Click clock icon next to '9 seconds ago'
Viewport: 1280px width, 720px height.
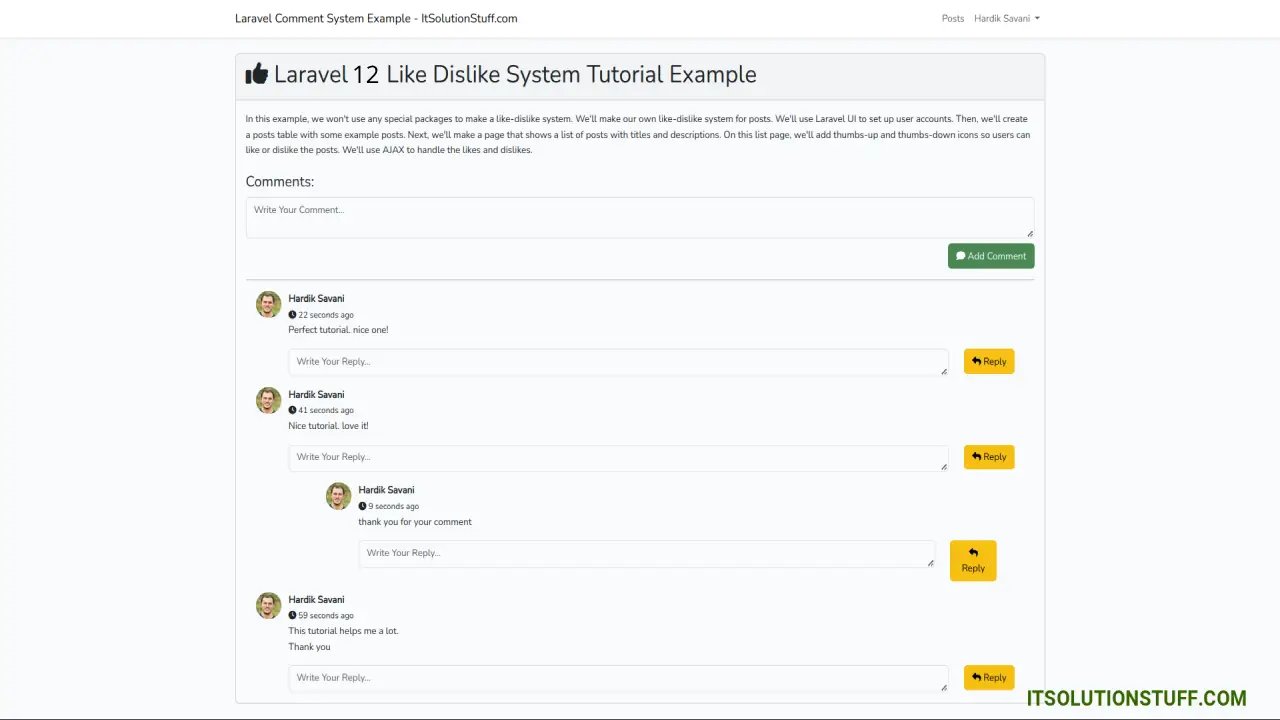(362, 506)
